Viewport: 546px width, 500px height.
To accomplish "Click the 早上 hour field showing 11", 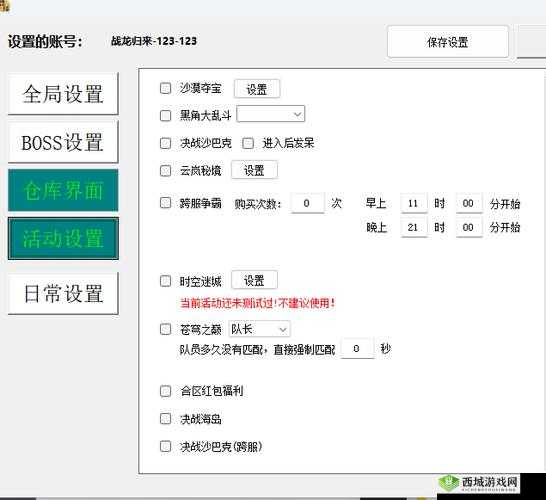I will (414, 203).
